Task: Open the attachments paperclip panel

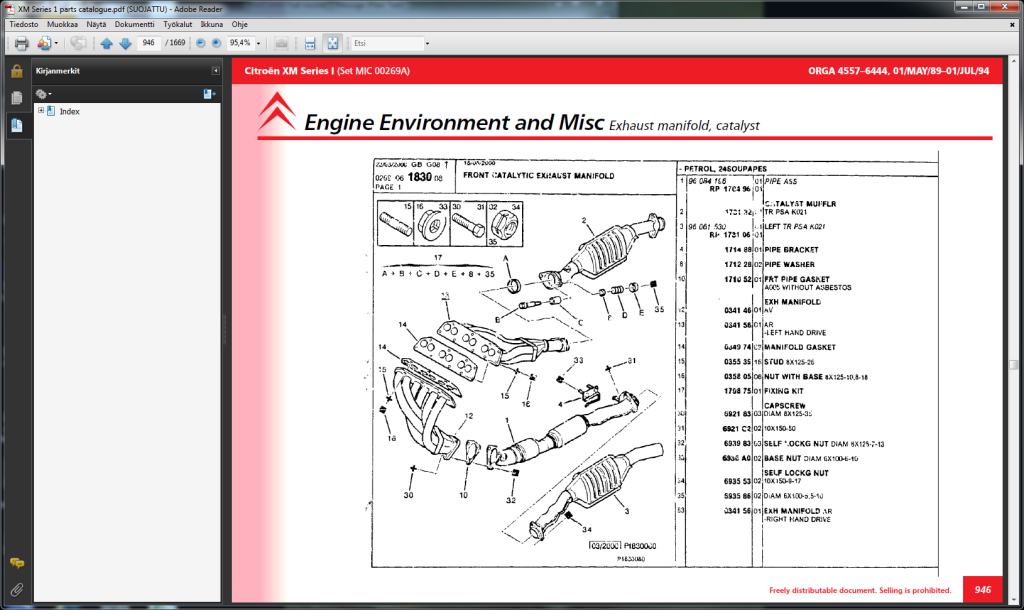Action: pyautogui.click(x=16, y=588)
